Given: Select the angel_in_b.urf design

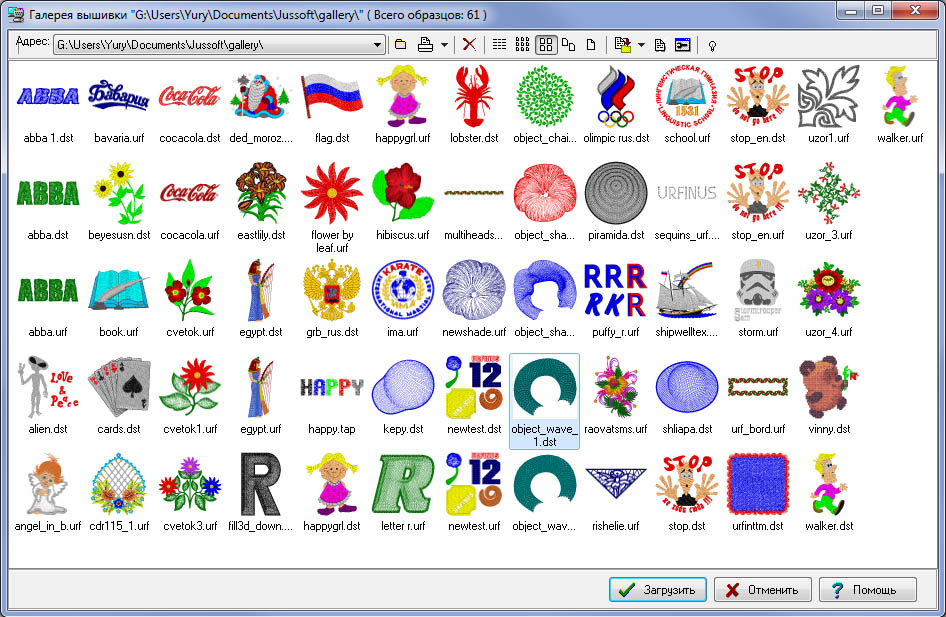Looking at the screenshot, I should click(x=48, y=485).
